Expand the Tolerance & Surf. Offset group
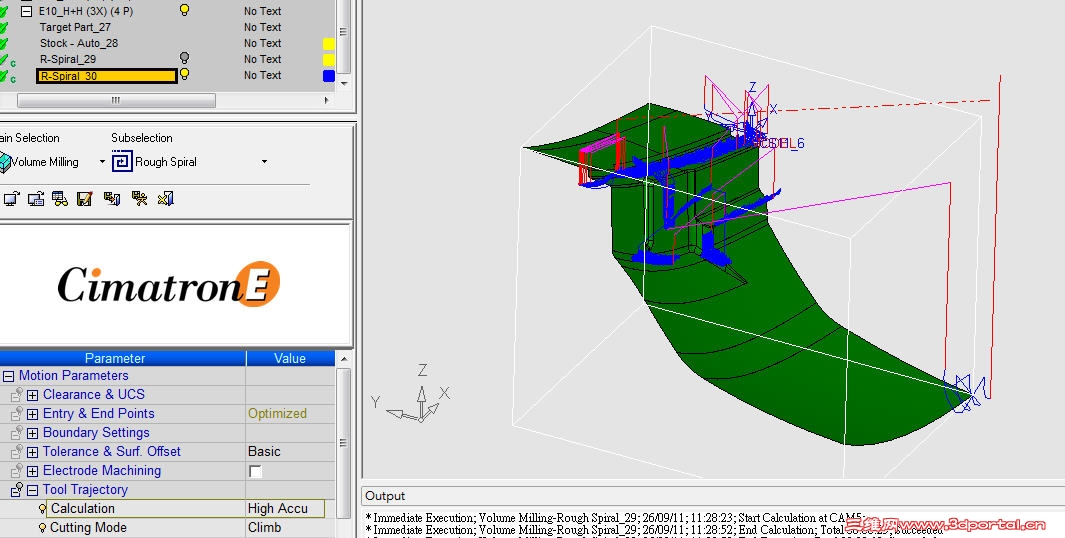Viewport: 1065px width, 538px height. [x=33, y=452]
